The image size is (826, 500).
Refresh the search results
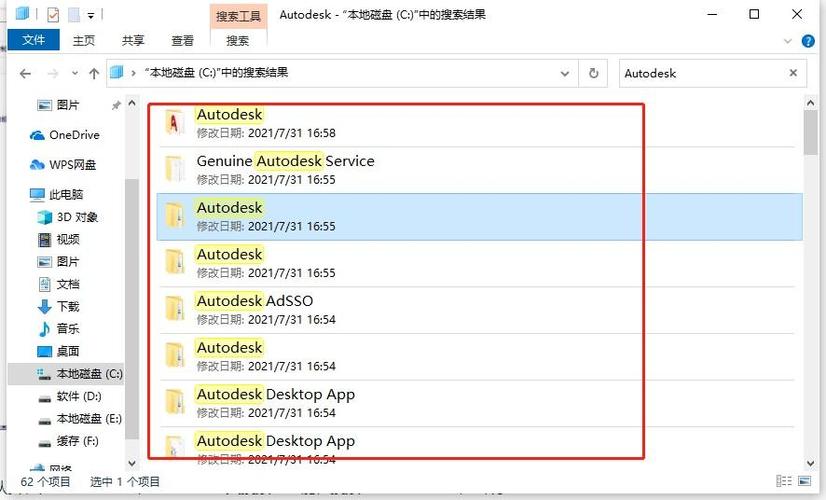594,73
